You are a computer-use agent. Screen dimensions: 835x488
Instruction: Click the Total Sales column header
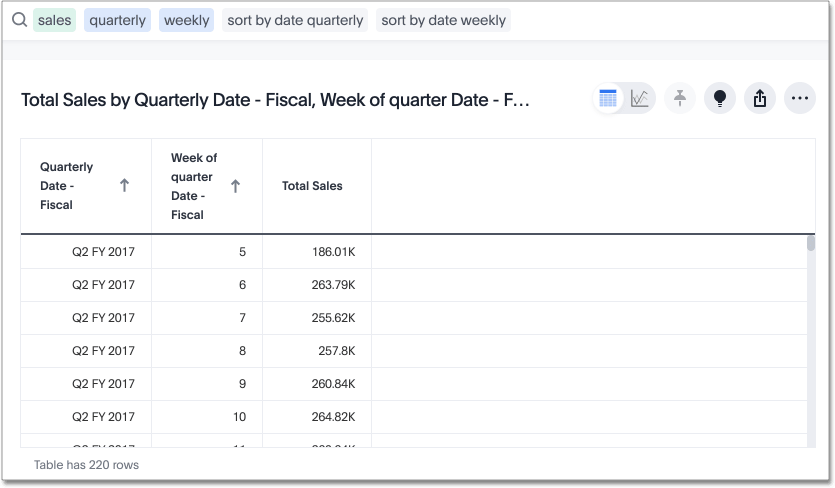click(312, 186)
